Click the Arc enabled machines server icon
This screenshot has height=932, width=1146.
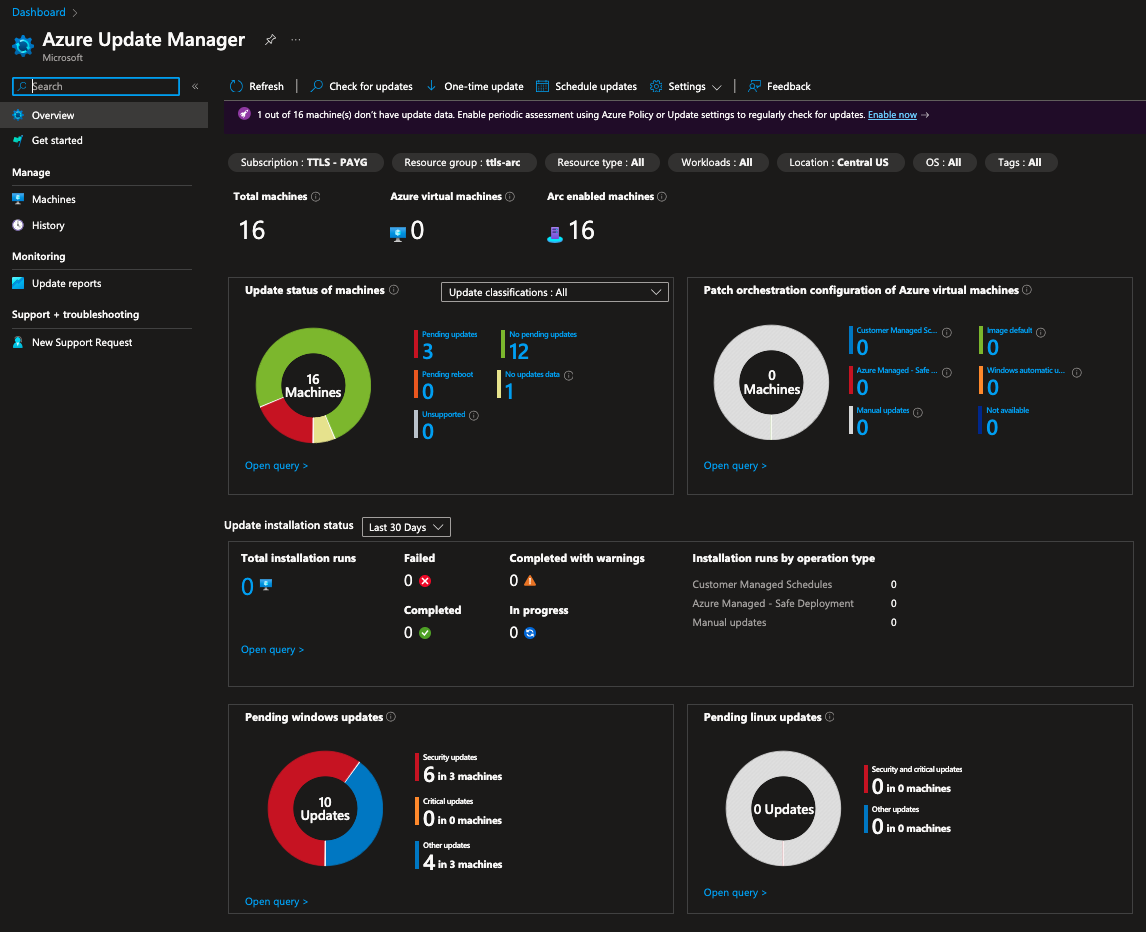pyautogui.click(x=555, y=234)
